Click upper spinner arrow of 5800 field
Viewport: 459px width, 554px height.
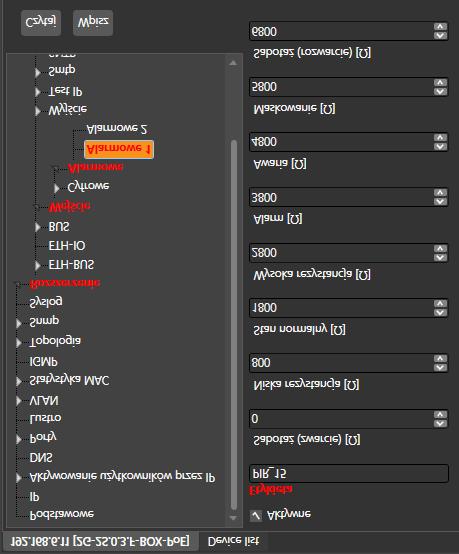440,82
